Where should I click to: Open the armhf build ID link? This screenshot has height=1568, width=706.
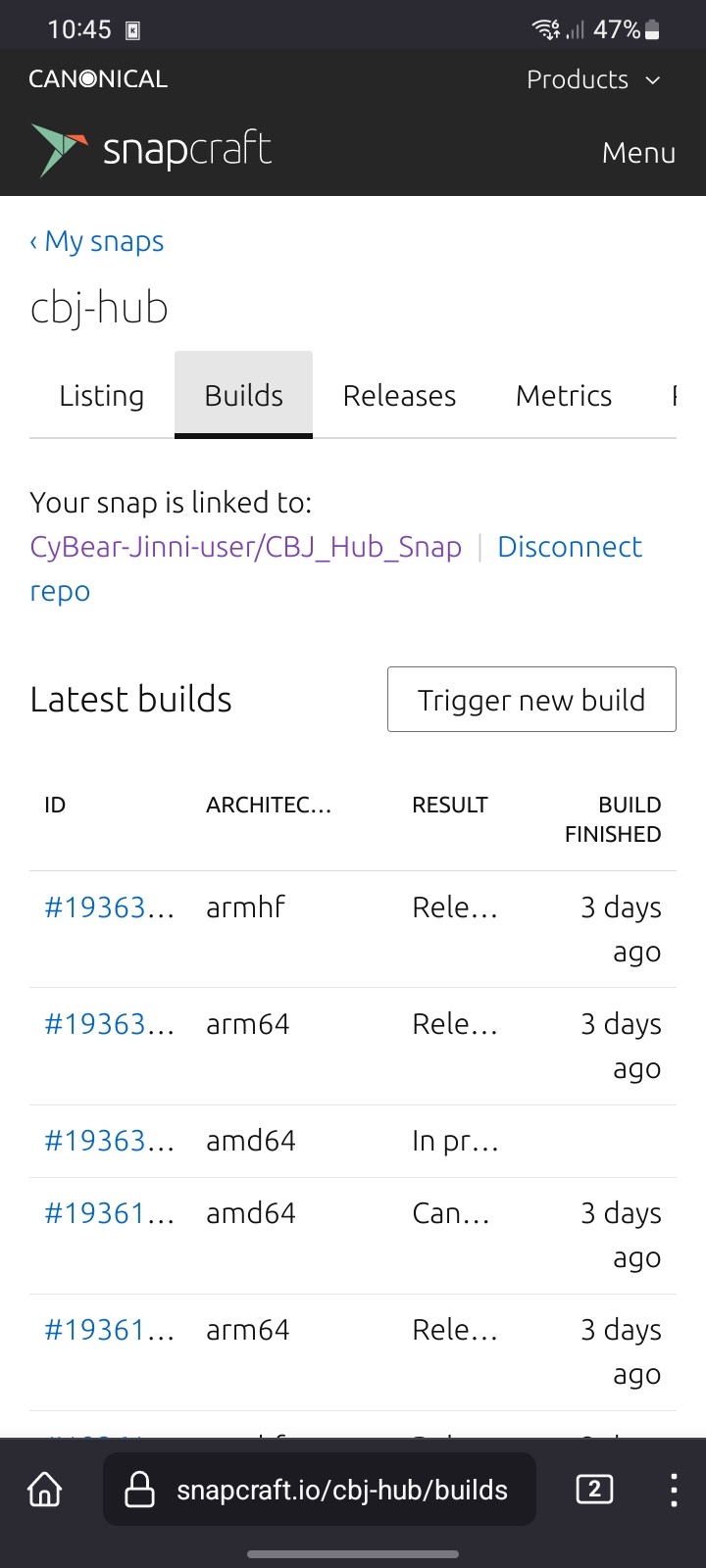coord(109,907)
